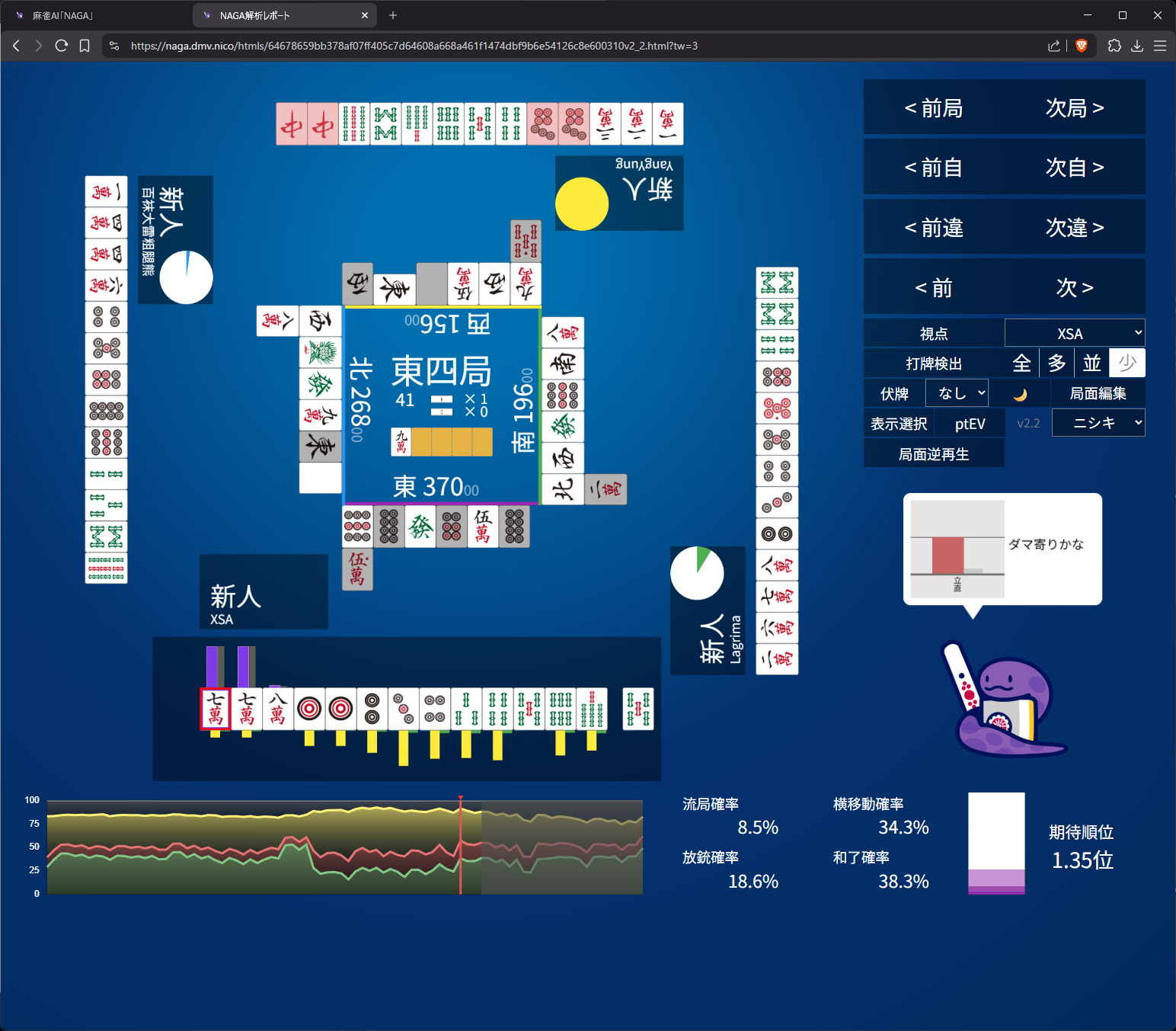1176x1031 pixels.
Task: Select the 全 discard detection option
Action: coord(1021,363)
